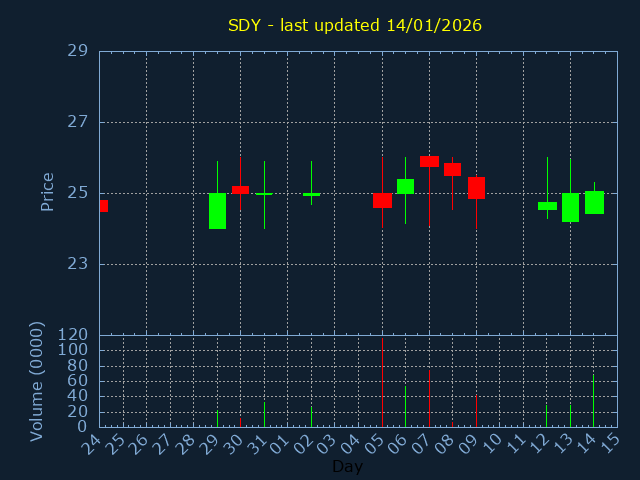The image size is (640, 480).
Task: Click the green volume bar on day 29
Action: (x=218, y=418)
